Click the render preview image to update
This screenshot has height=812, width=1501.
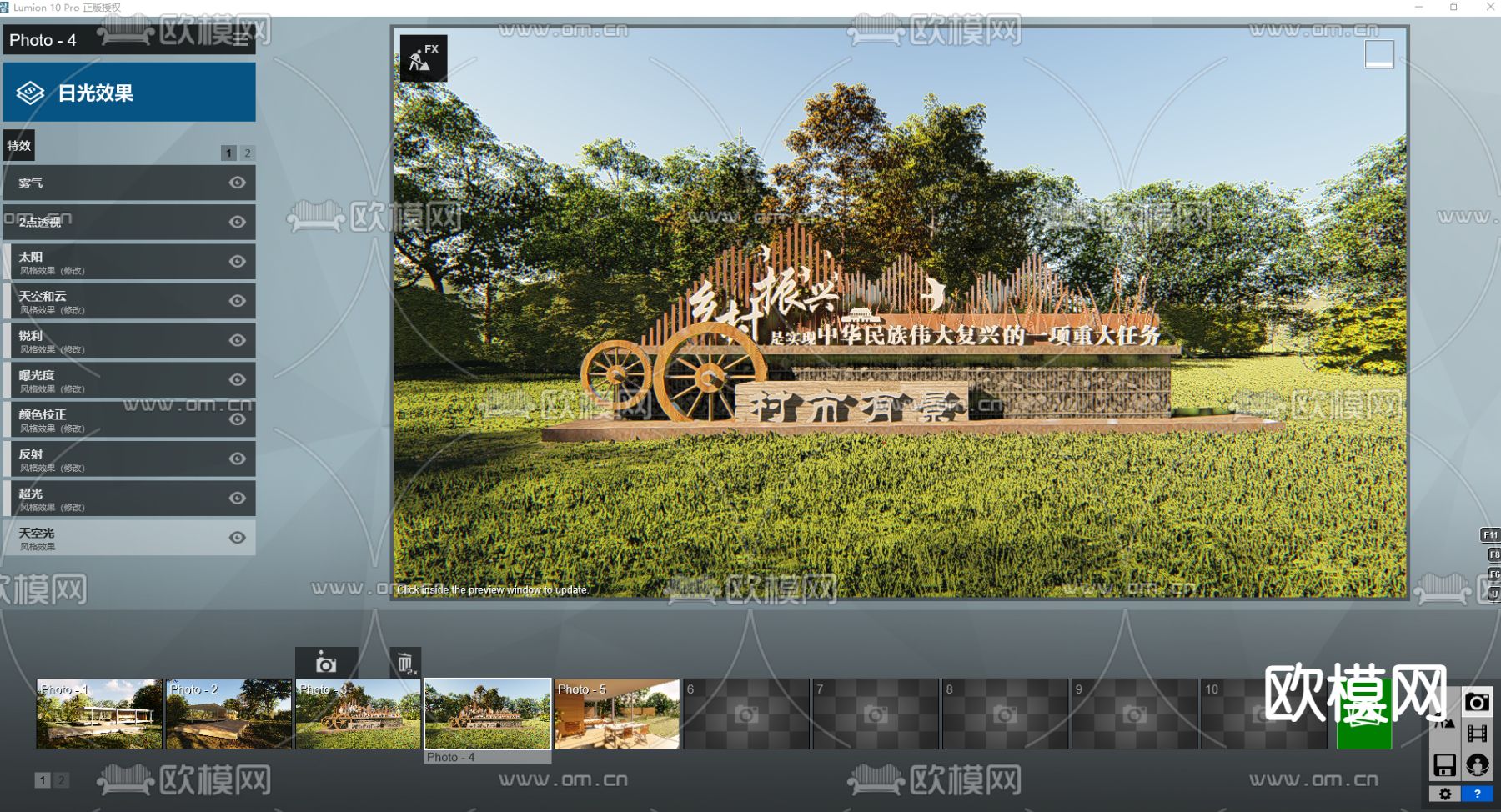click(900, 313)
